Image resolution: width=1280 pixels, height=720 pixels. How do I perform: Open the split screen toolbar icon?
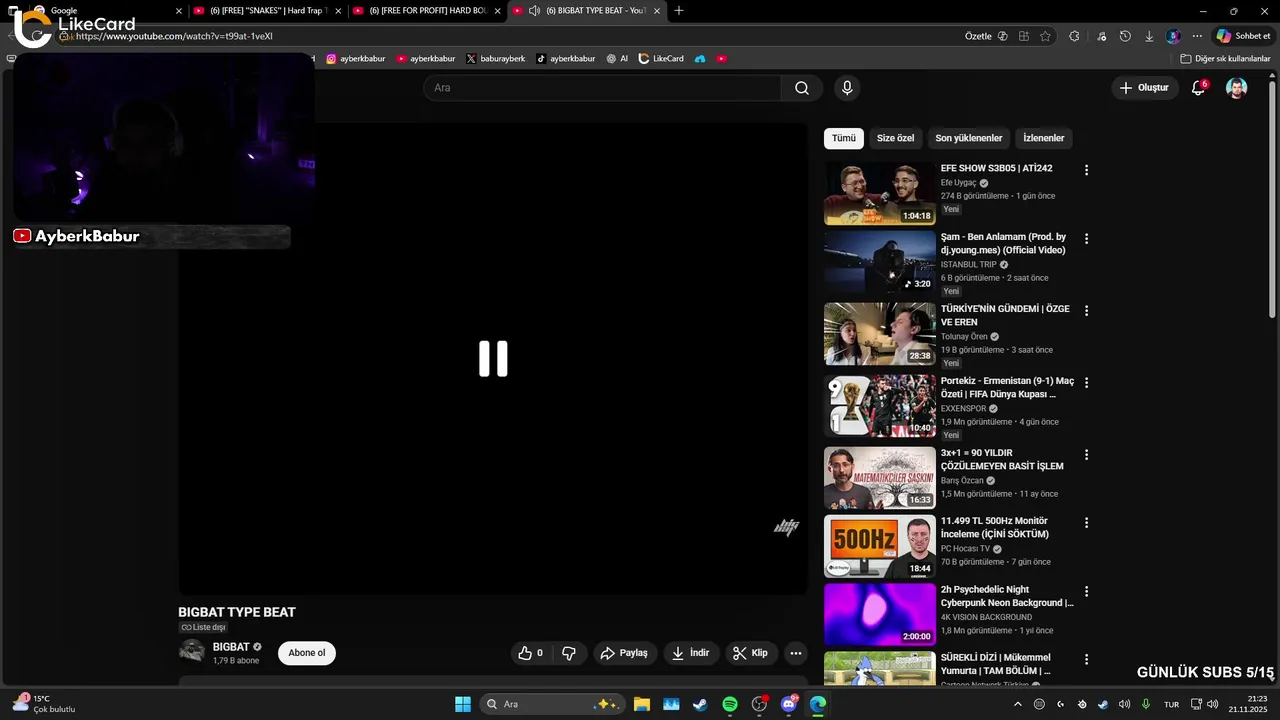pos(1024,36)
